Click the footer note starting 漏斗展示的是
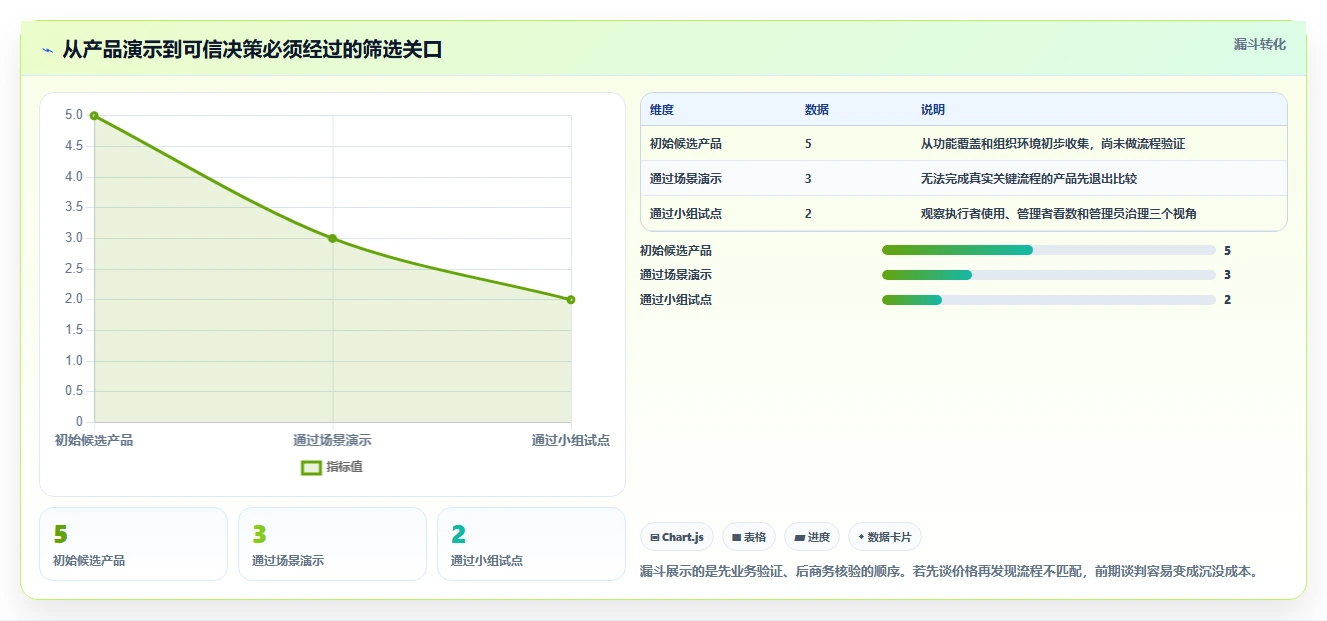 click(x=949, y=572)
